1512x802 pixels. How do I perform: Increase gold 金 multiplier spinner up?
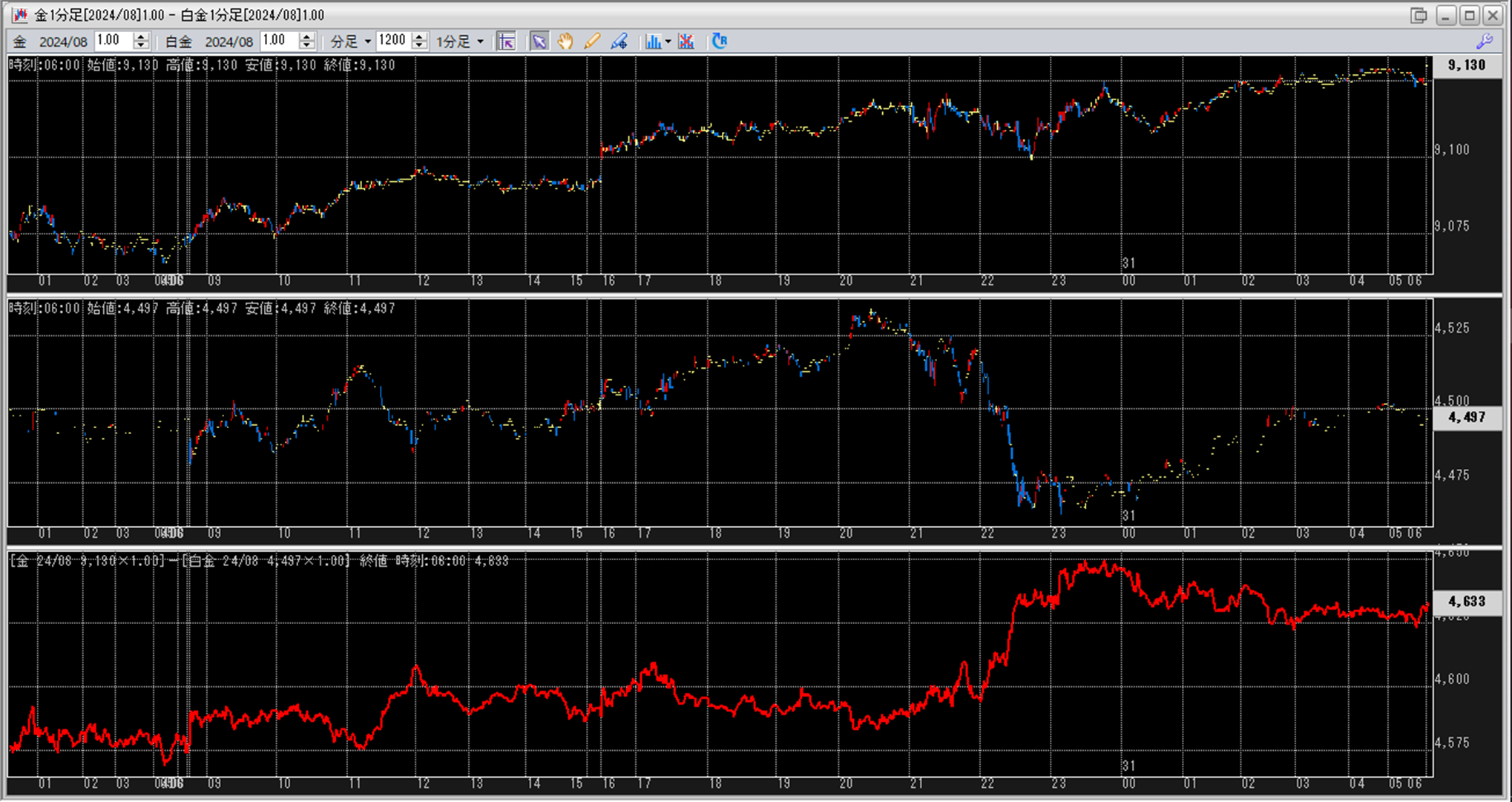click(141, 37)
